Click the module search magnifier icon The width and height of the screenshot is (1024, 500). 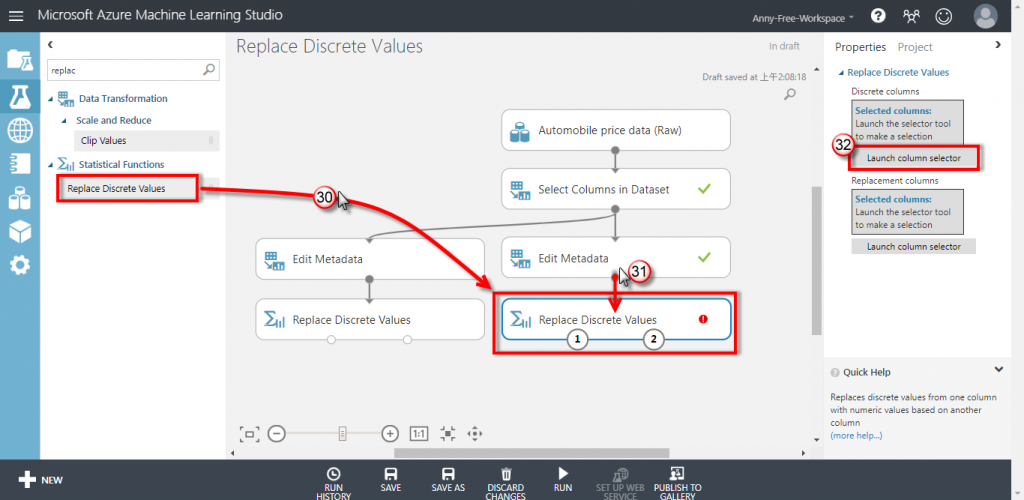click(209, 70)
